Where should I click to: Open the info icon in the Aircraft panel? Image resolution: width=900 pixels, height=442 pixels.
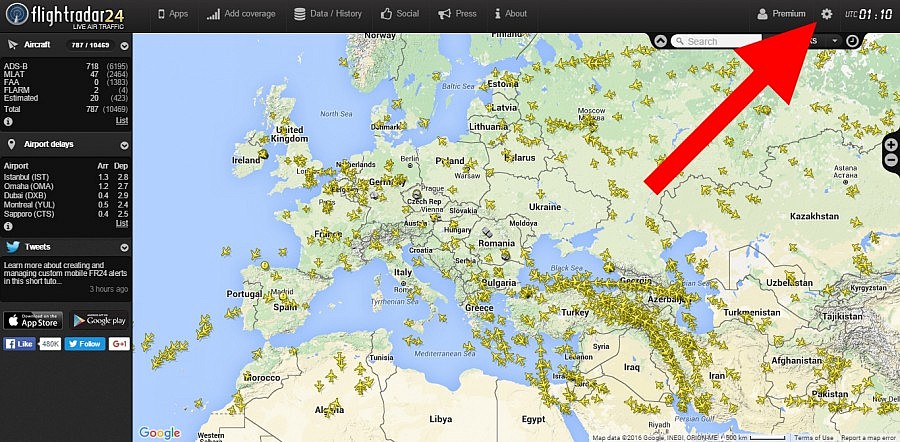[x=8, y=121]
